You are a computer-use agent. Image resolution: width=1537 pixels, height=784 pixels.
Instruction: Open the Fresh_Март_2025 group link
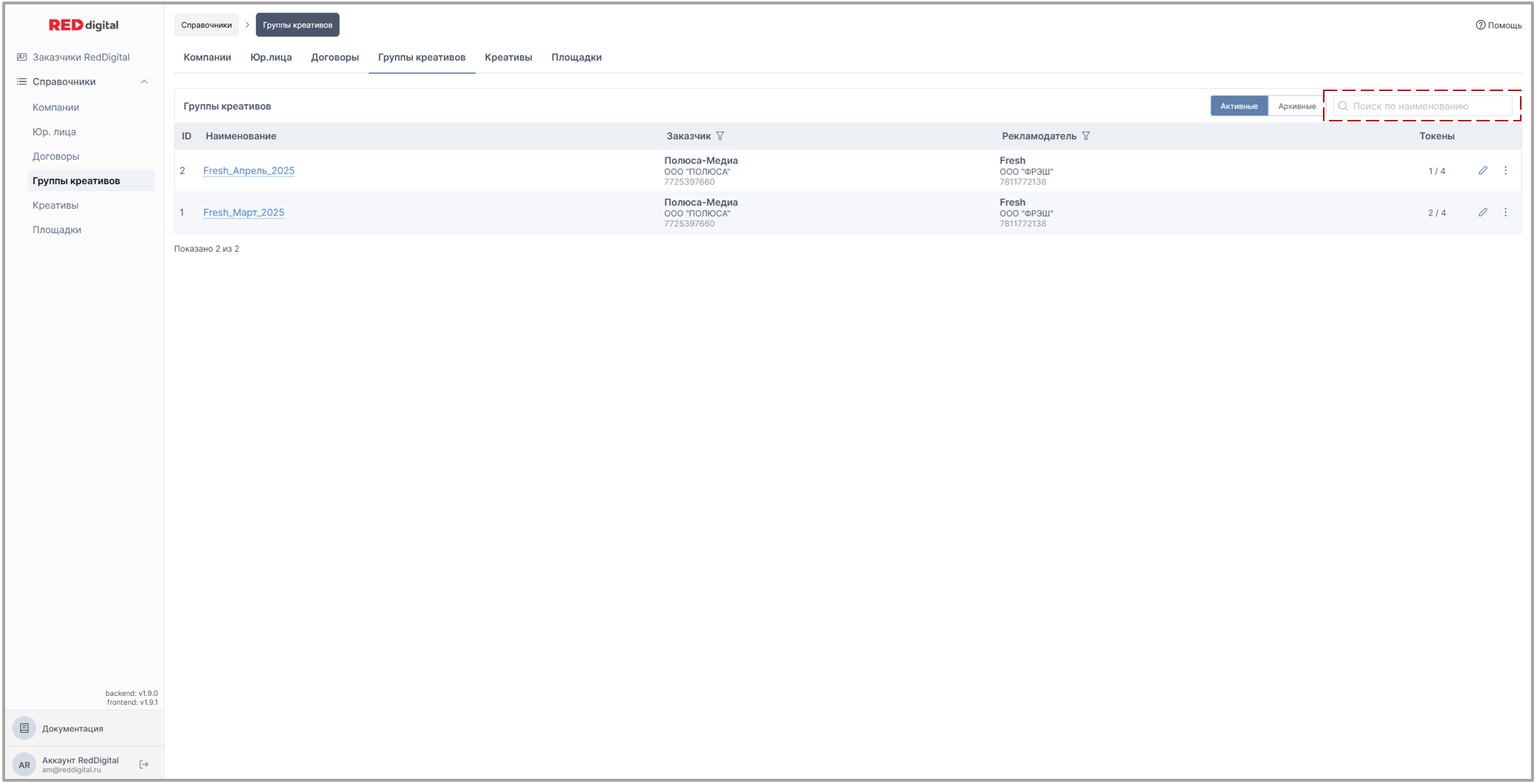(x=244, y=212)
